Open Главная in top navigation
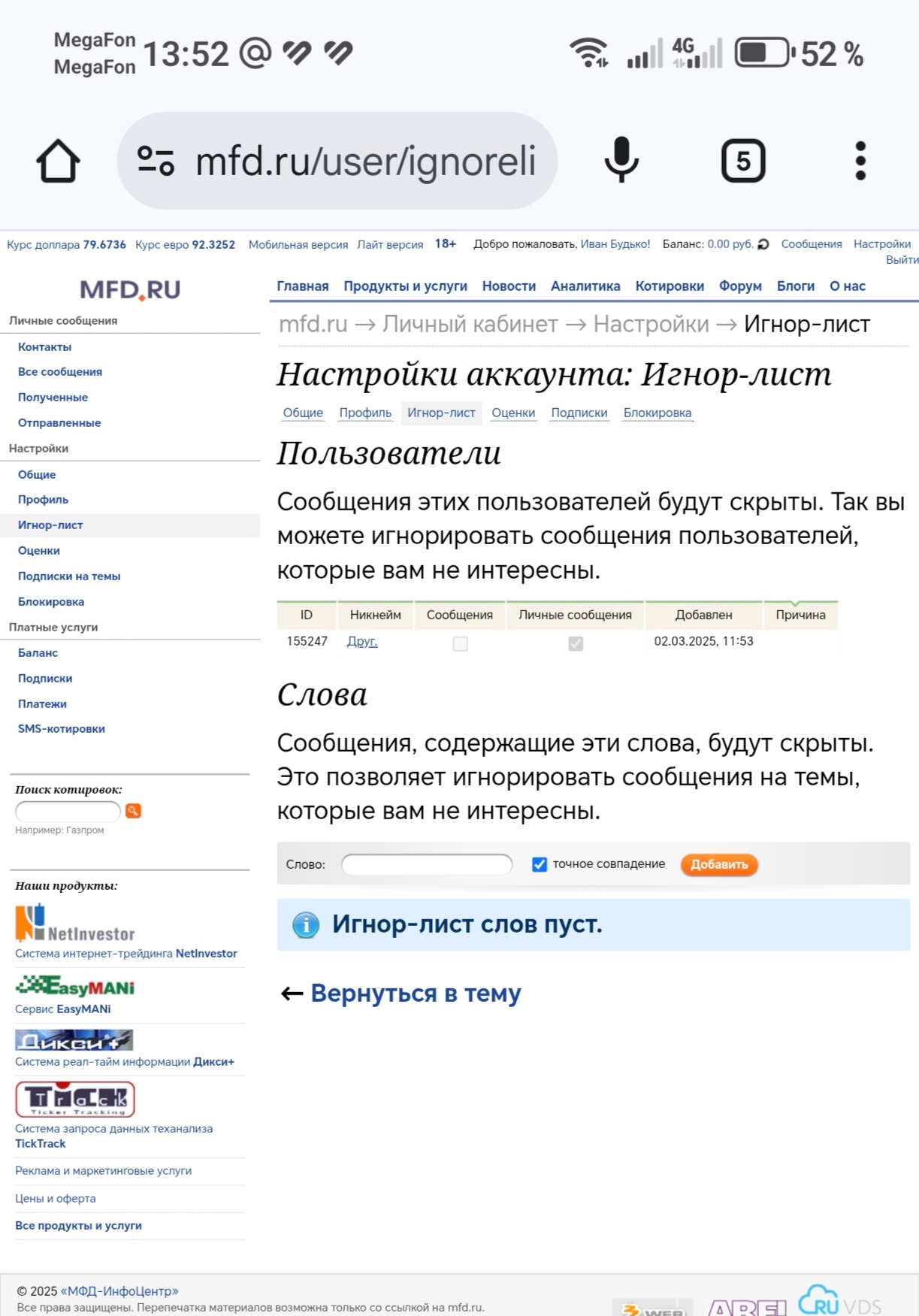The height and width of the screenshot is (1316, 919). point(303,286)
